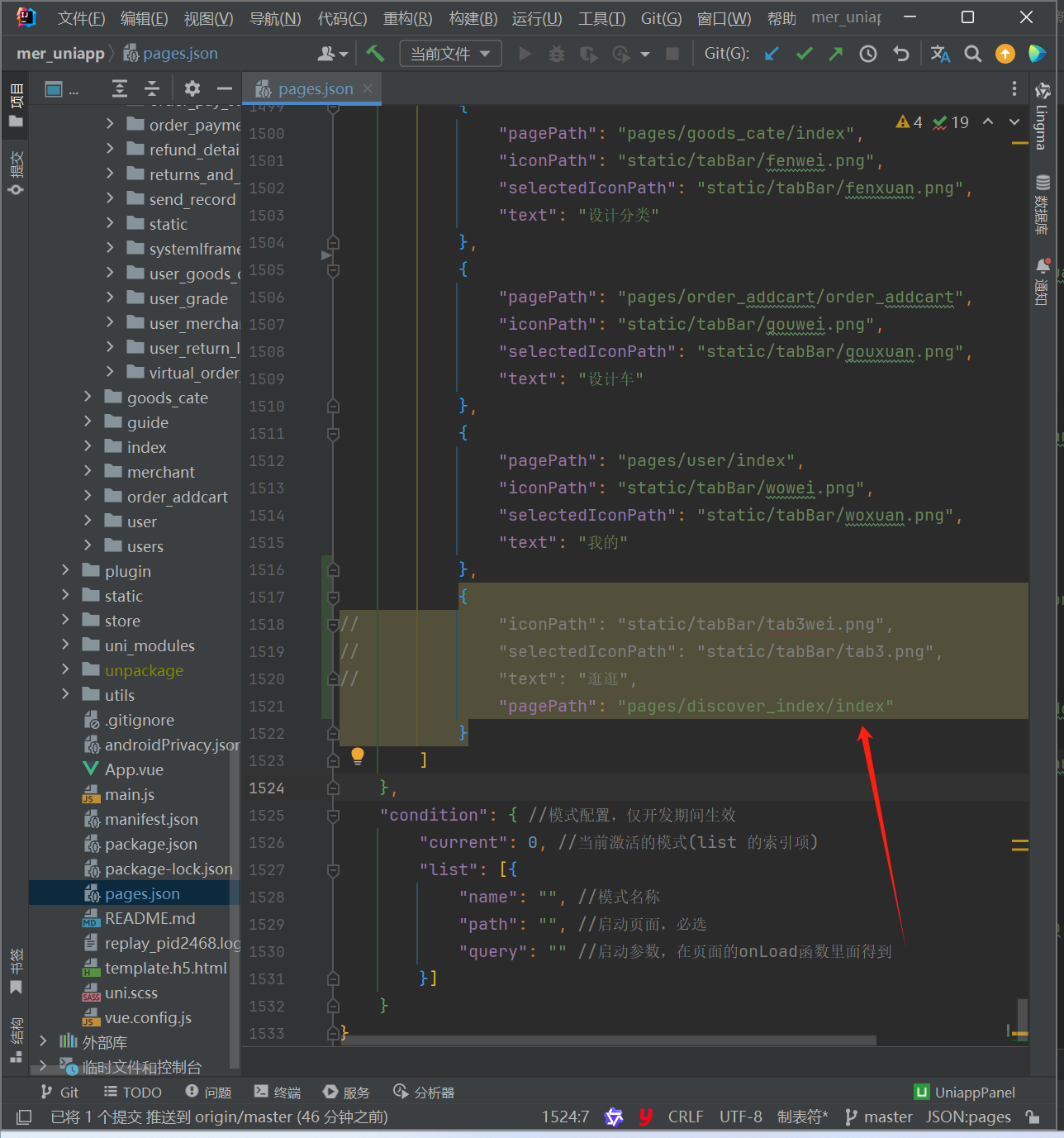Click Git update project arrow icon
The image size is (1064, 1138).
coord(772,54)
